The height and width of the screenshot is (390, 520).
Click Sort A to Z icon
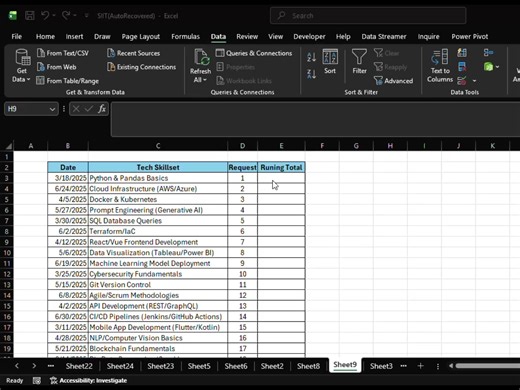(x=311, y=57)
